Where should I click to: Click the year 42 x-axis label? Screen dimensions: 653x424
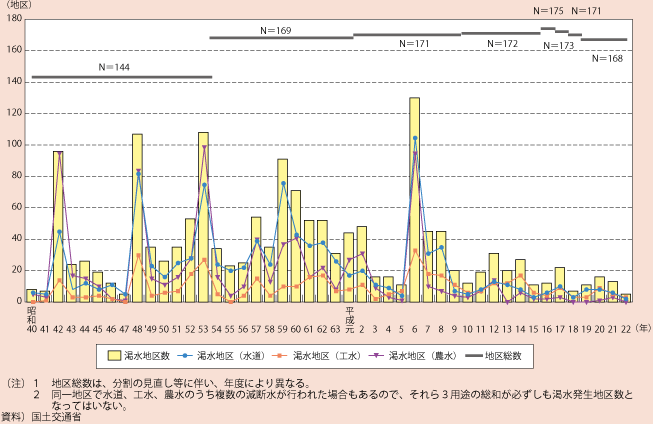tap(58, 329)
